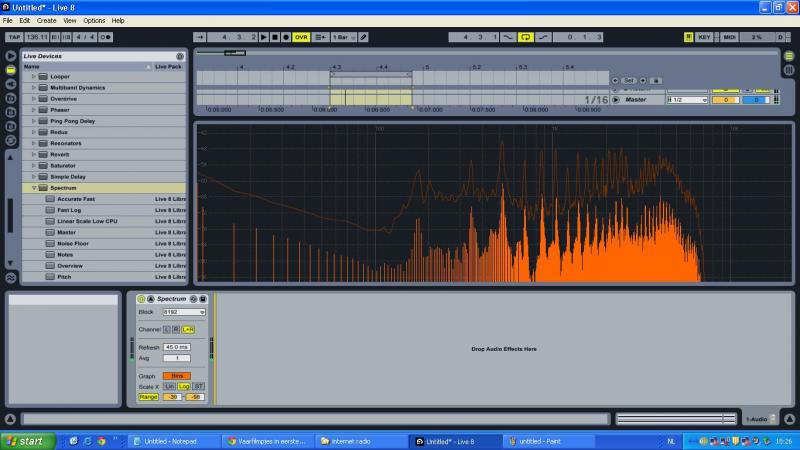Toggle the arrangement Loop switch

[x=526, y=37]
